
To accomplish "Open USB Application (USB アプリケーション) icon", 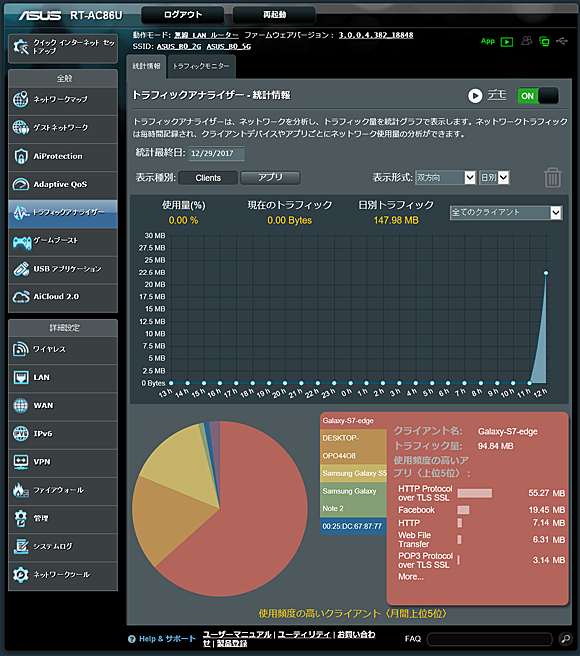I will (x=21, y=269).
